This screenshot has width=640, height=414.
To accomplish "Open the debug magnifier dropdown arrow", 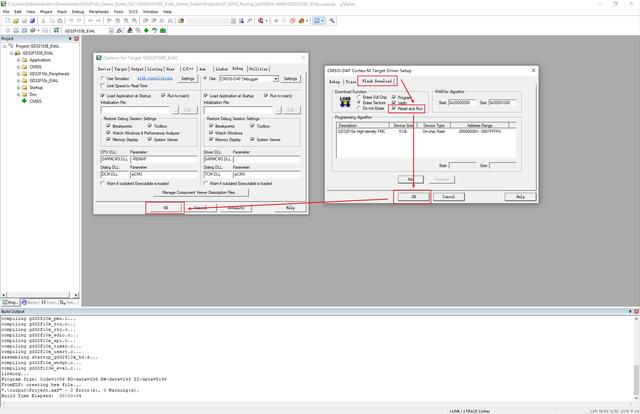I will pyautogui.click(x=267, y=20).
